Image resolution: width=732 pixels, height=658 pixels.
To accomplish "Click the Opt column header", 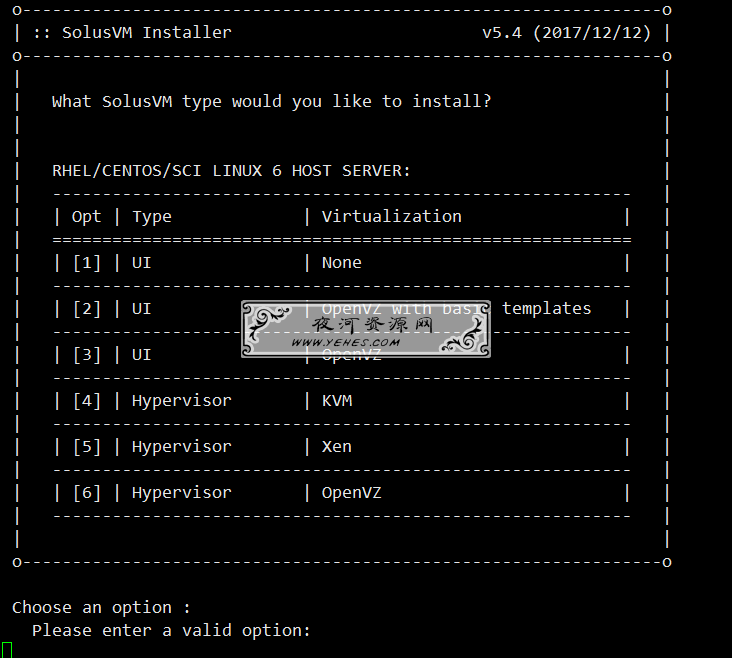I will point(86,217).
